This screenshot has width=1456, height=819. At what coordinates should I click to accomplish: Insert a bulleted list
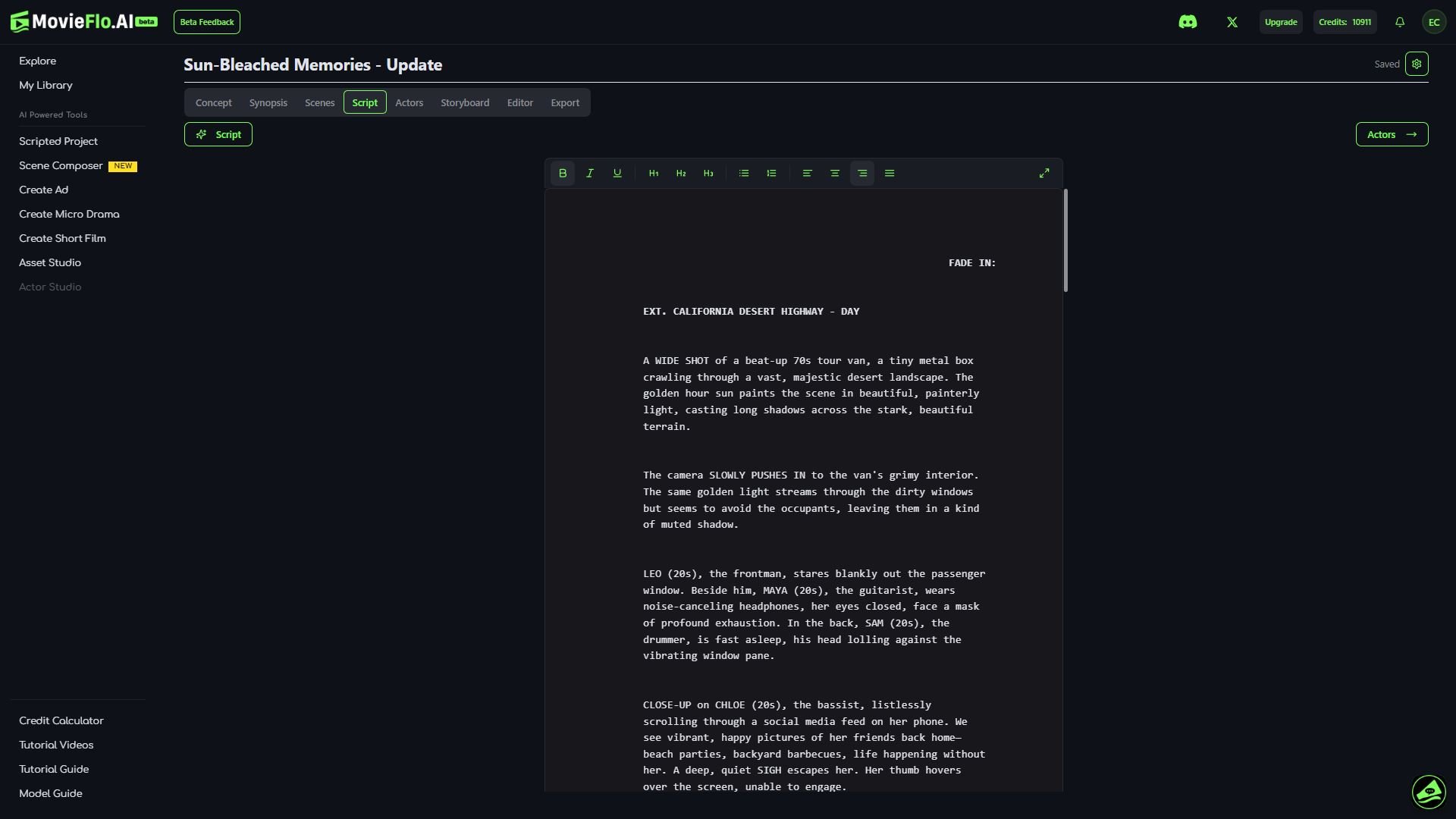pyautogui.click(x=743, y=173)
